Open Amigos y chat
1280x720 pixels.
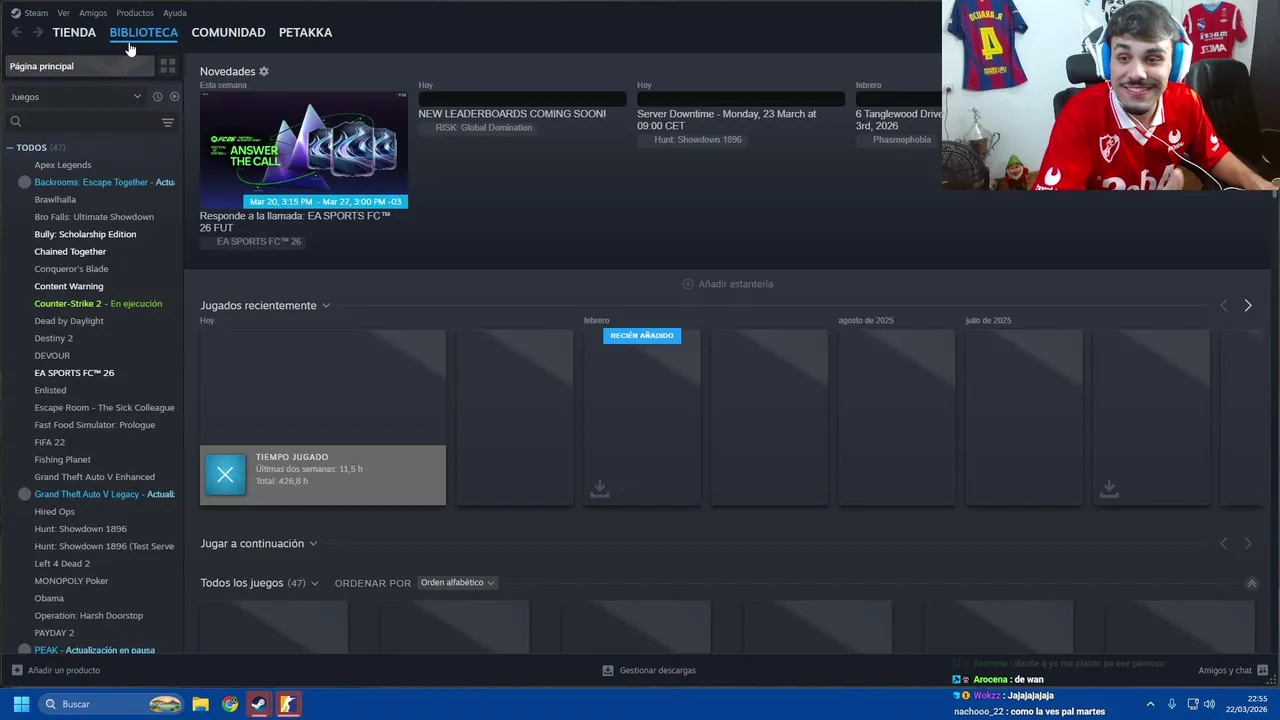tap(1233, 670)
